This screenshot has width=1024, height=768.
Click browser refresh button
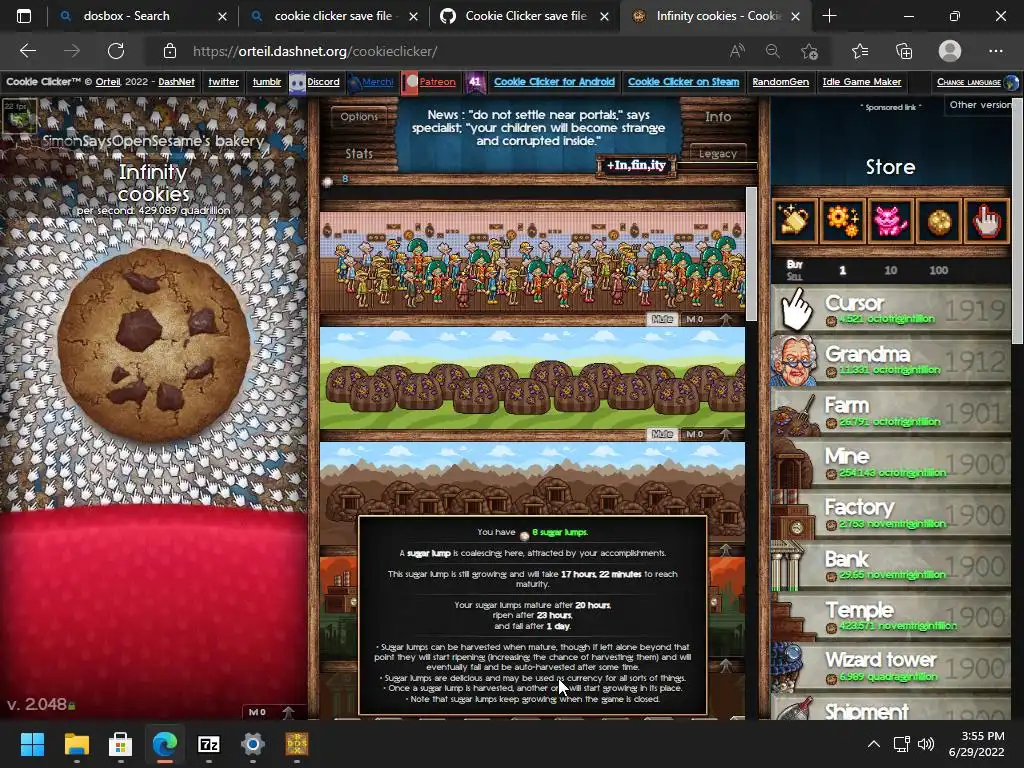click(x=116, y=51)
